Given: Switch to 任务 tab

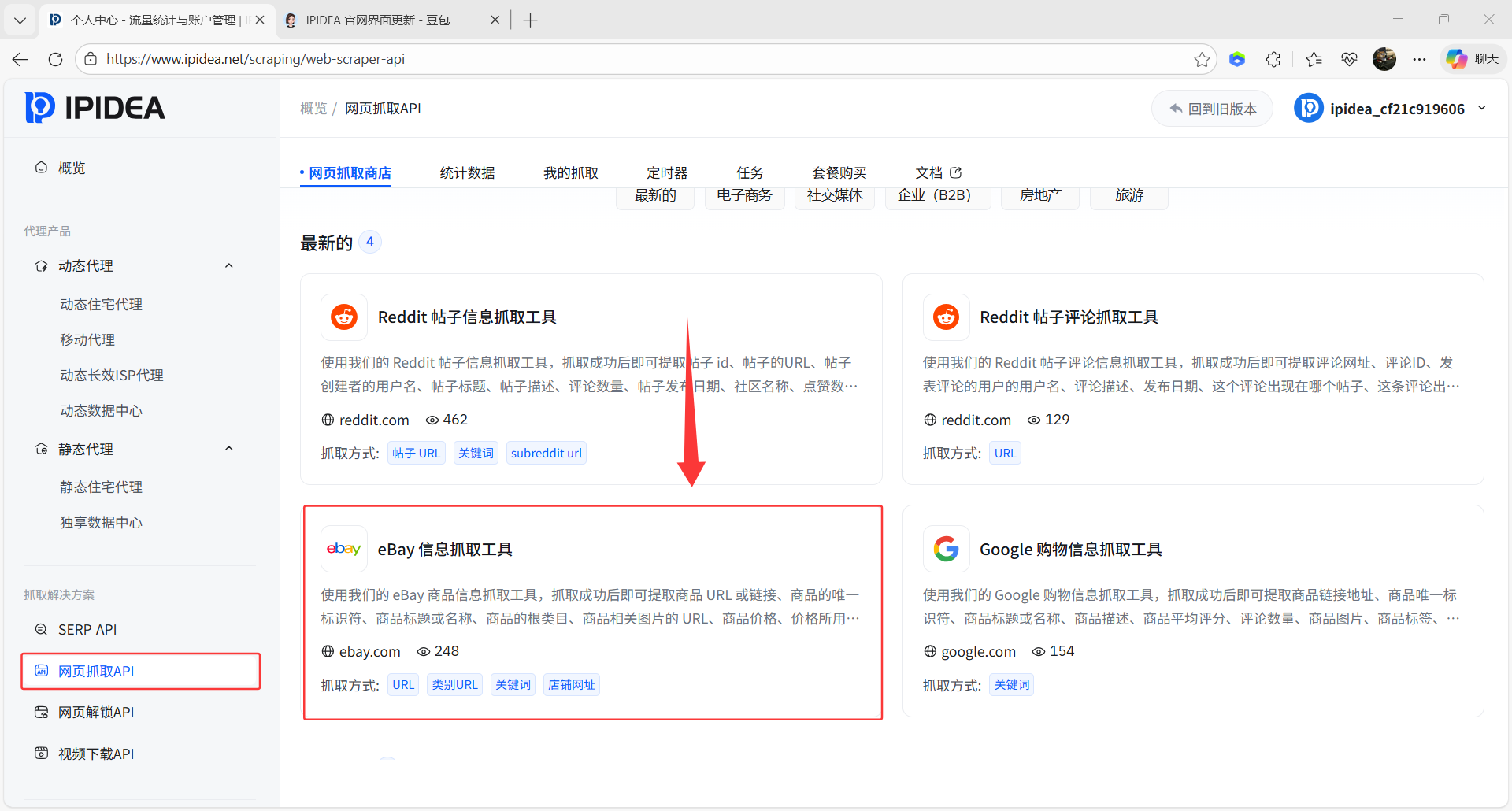Looking at the screenshot, I should (x=750, y=172).
